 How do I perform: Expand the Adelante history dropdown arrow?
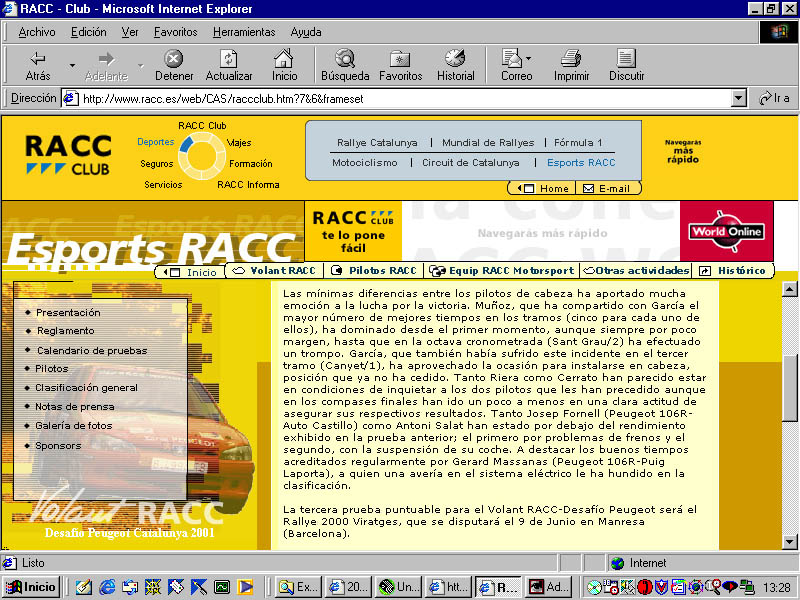pyautogui.click(x=140, y=65)
